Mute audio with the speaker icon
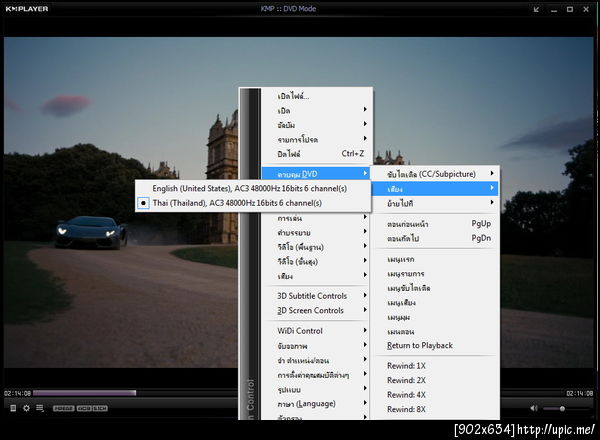The image size is (600, 440). (x=534, y=408)
